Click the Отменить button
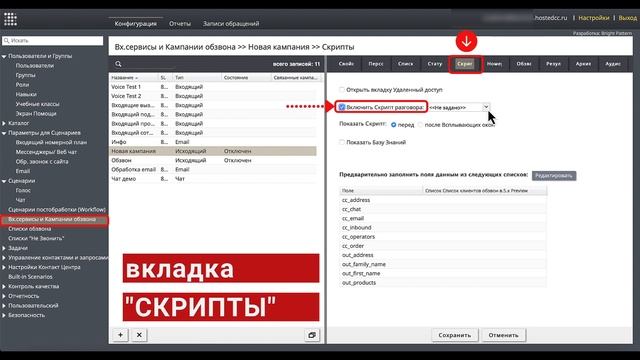Screen dimensions: 640x360 tap(503, 335)
